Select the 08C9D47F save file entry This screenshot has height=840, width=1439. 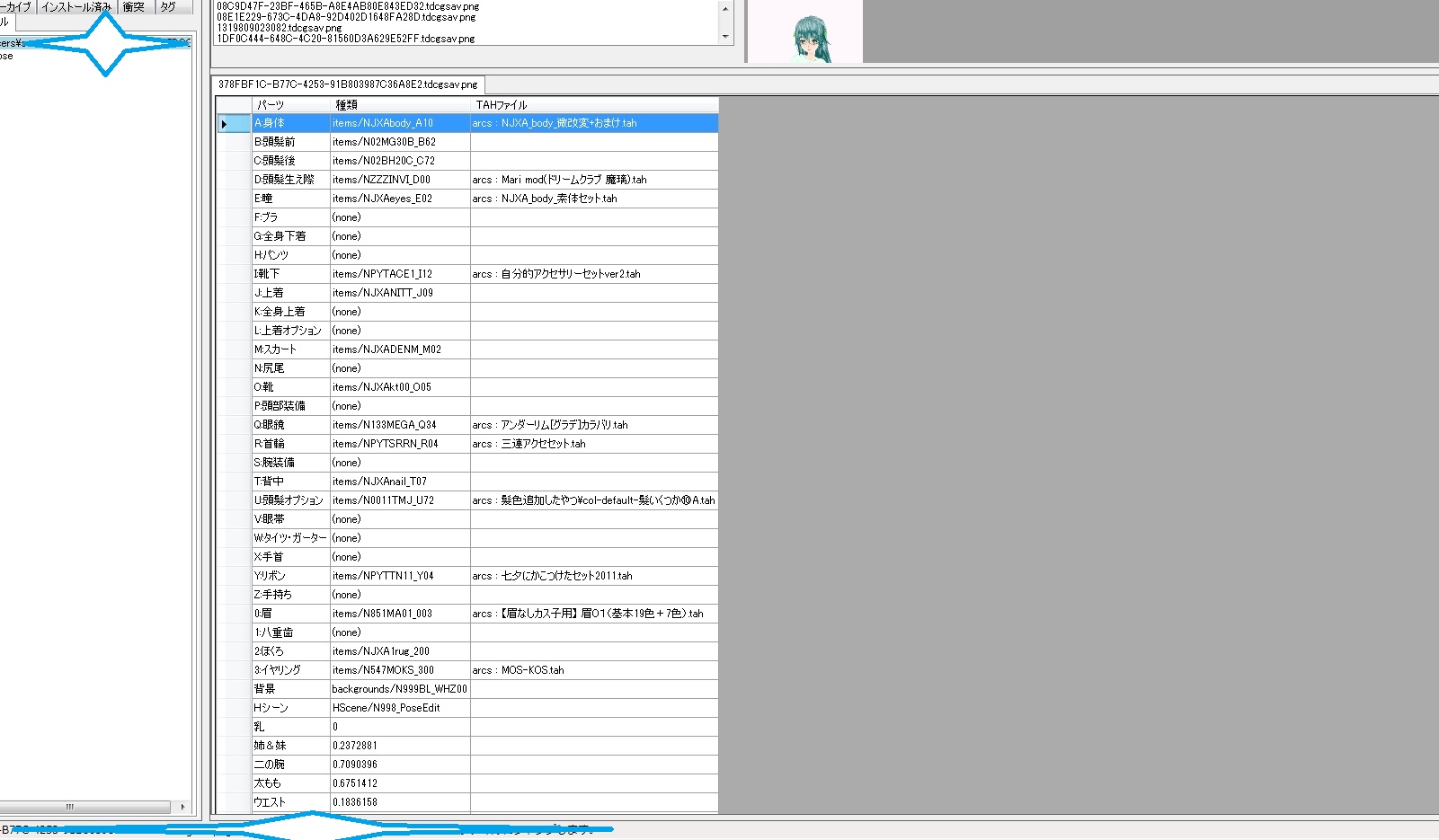point(348,6)
